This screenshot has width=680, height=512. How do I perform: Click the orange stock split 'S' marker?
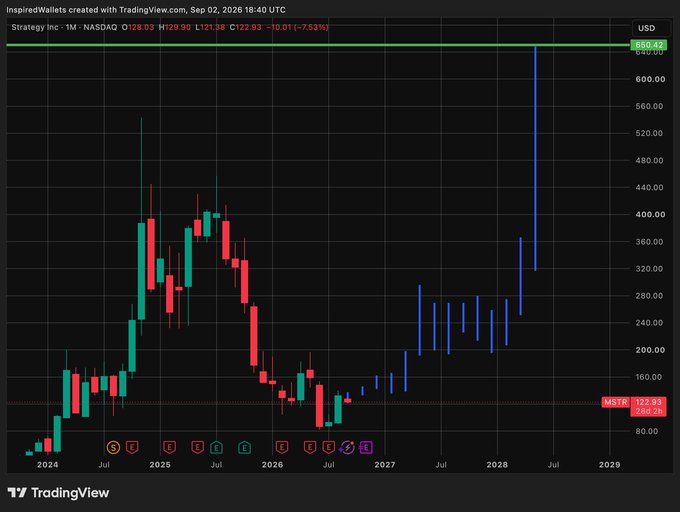pos(113,447)
